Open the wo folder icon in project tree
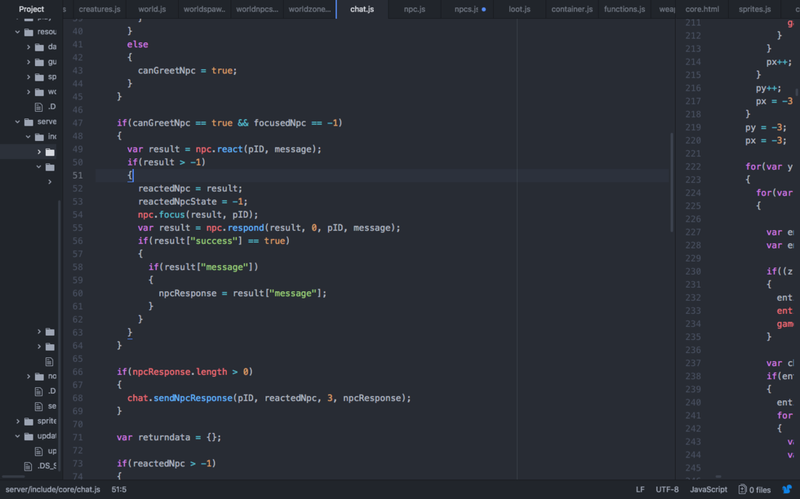800x499 pixels. tap(39, 92)
